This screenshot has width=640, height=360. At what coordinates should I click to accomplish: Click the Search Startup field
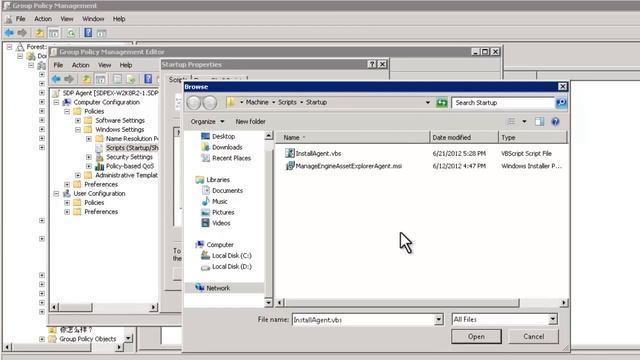(503, 102)
